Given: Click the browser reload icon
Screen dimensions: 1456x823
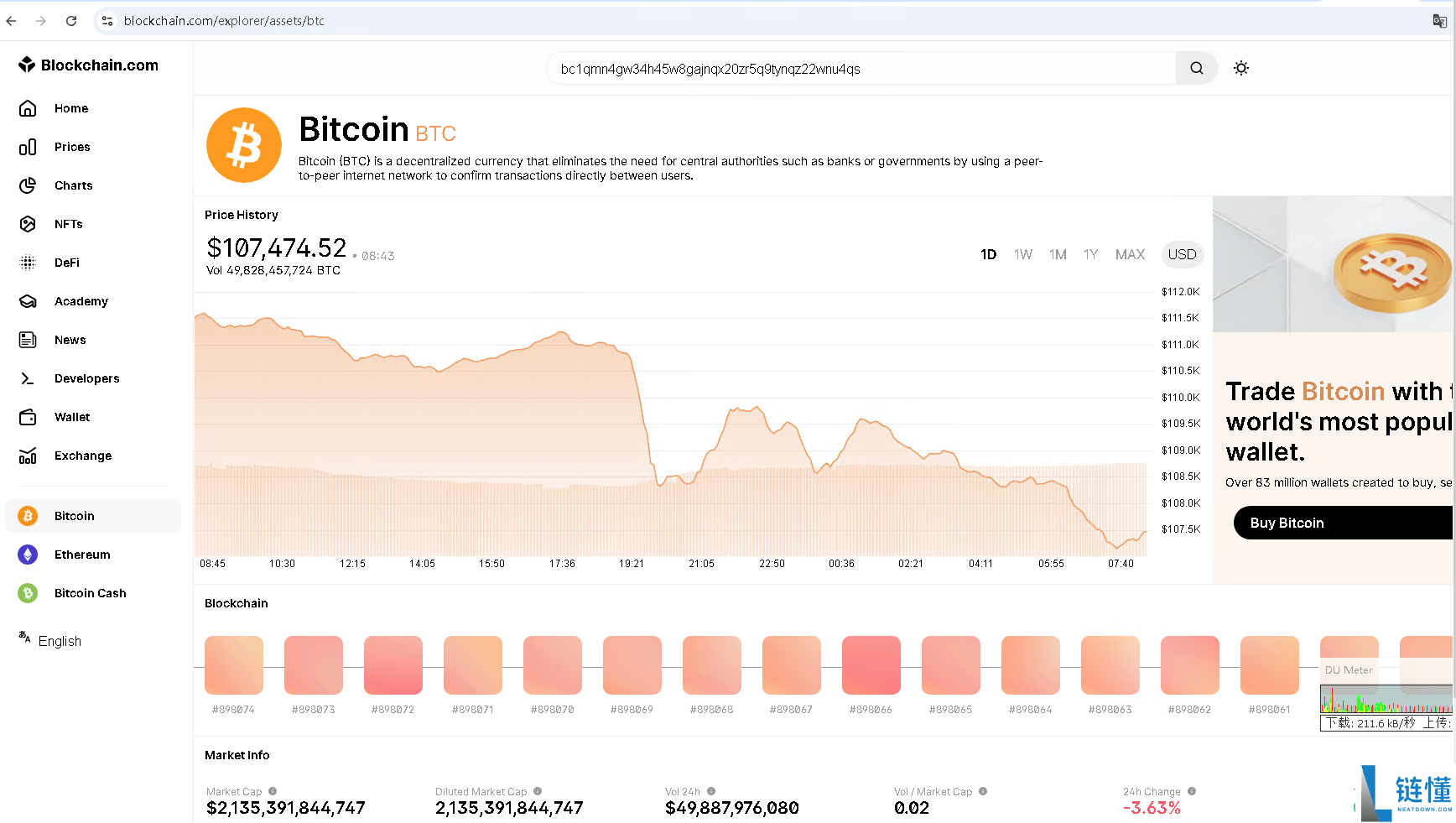Looking at the screenshot, I should point(71,21).
